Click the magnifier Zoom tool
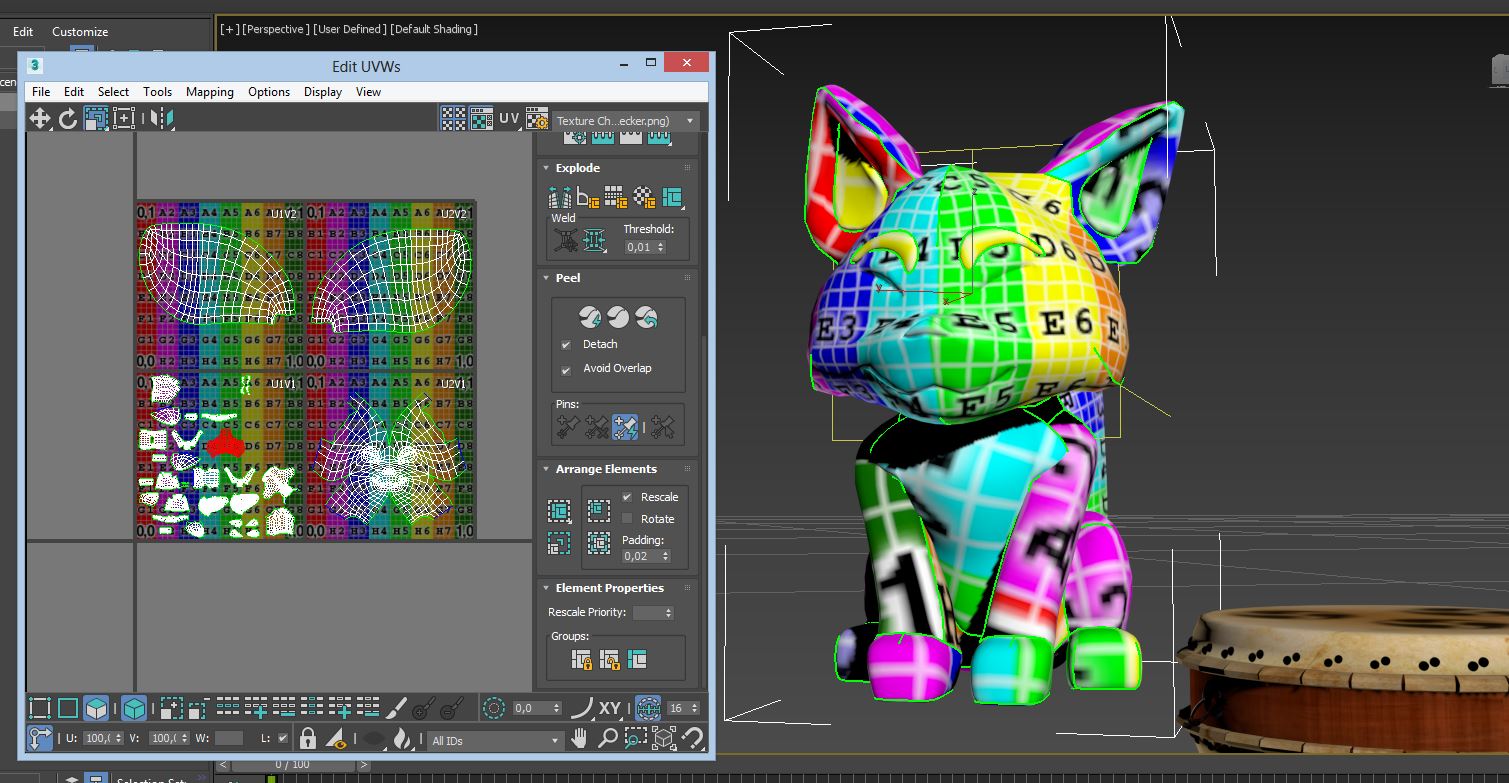 (x=608, y=739)
